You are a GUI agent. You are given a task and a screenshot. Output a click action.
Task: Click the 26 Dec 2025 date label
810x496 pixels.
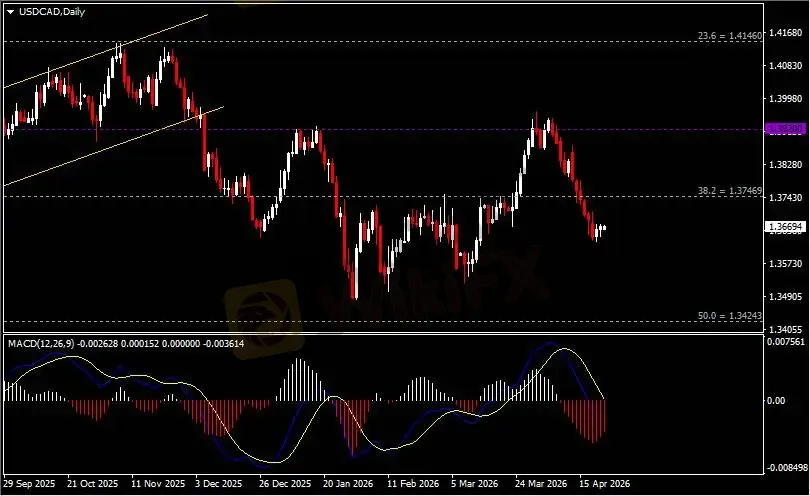285,484
